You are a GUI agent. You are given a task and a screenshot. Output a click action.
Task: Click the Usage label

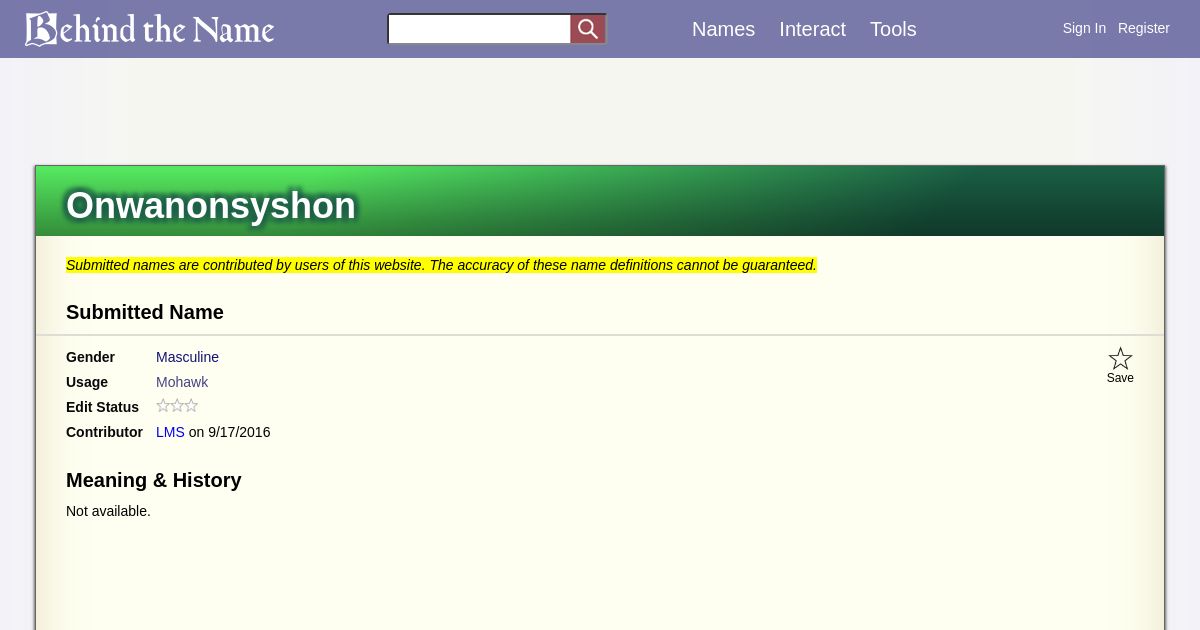click(87, 382)
